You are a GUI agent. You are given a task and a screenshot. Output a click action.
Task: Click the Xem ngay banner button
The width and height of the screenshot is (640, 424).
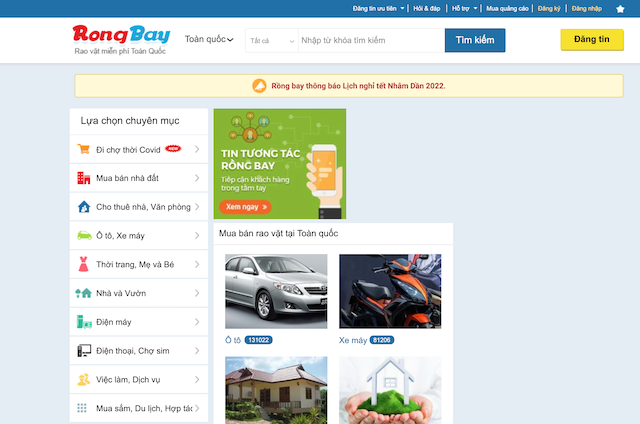[243, 206]
